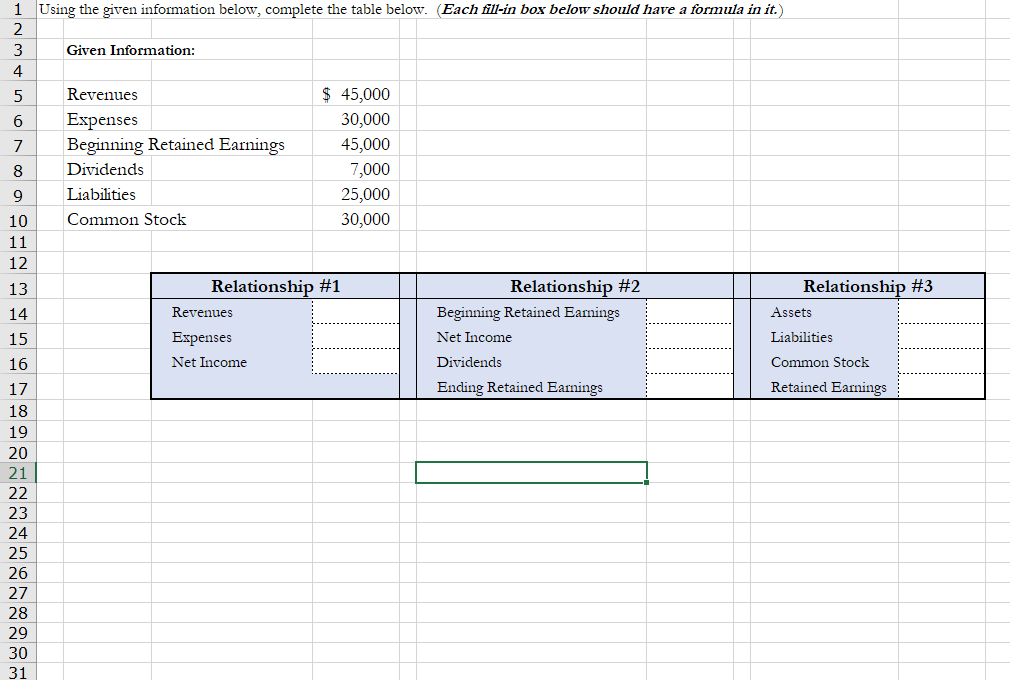Select the Revenues formula box in Relationship #1
Viewport: 1010px width, 680px height.
pyautogui.click(x=355, y=314)
